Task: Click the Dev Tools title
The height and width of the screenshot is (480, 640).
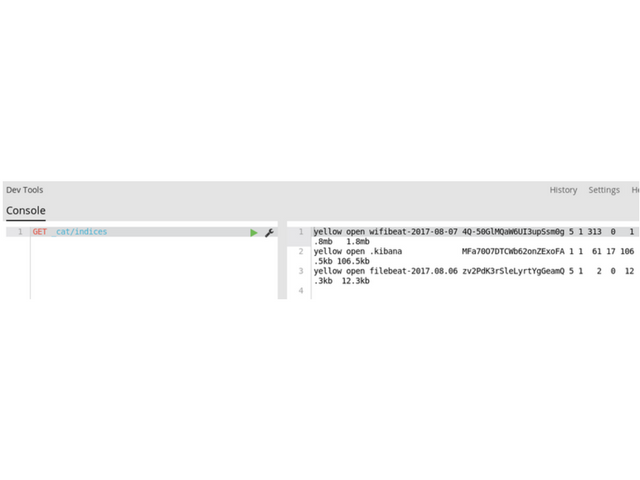Action: pos(24,190)
